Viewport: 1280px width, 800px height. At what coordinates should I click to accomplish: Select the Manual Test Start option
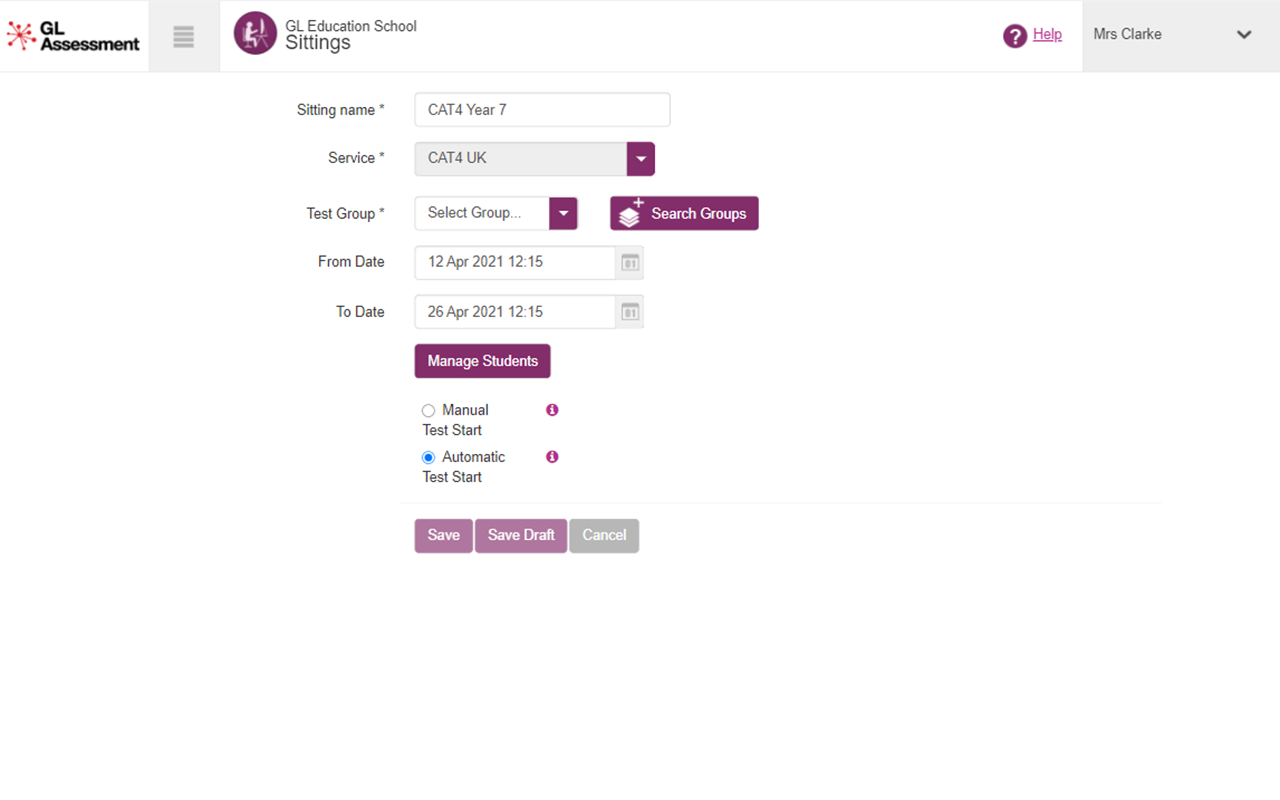tap(429, 411)
